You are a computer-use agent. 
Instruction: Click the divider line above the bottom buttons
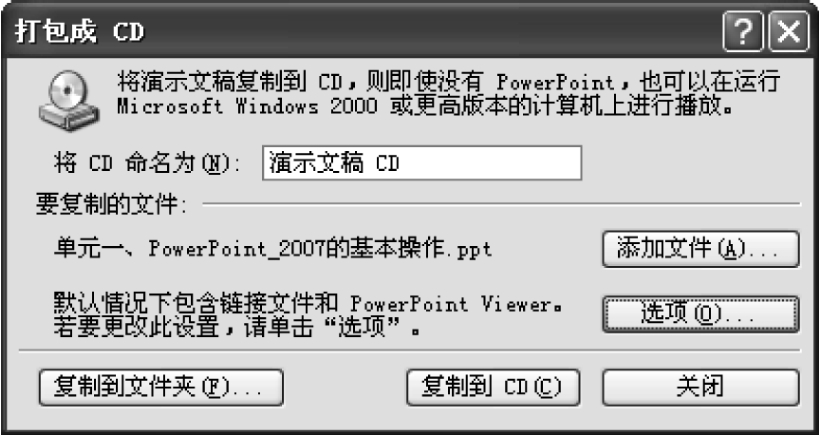point(410,350)
